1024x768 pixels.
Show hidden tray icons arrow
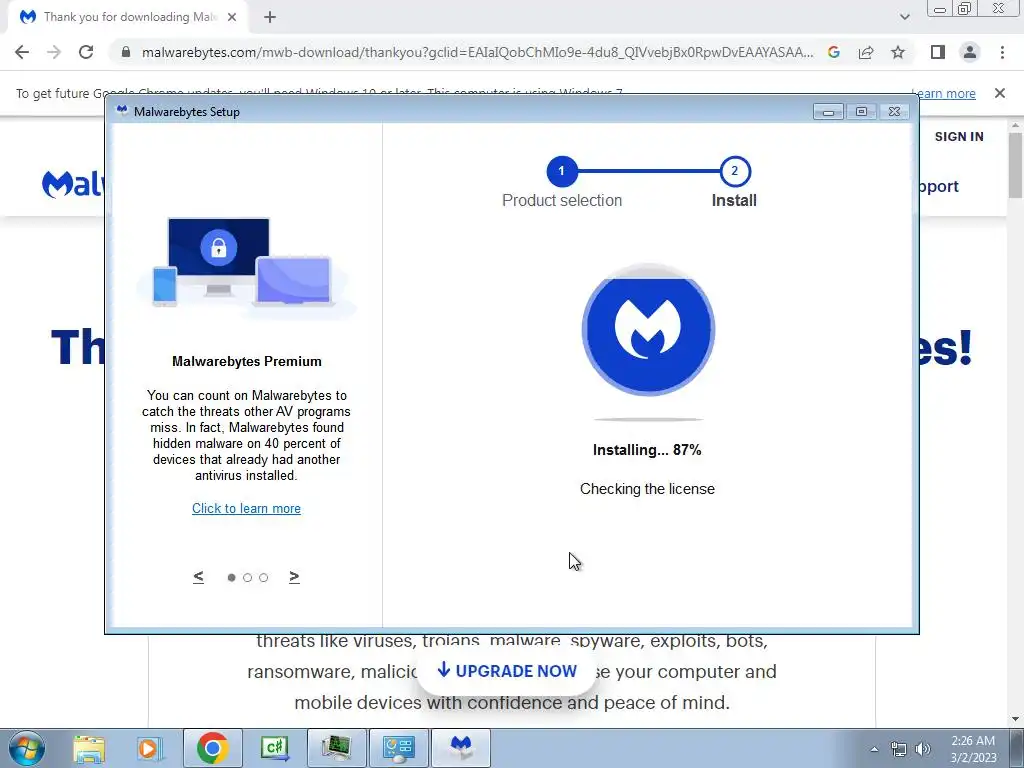874,749
